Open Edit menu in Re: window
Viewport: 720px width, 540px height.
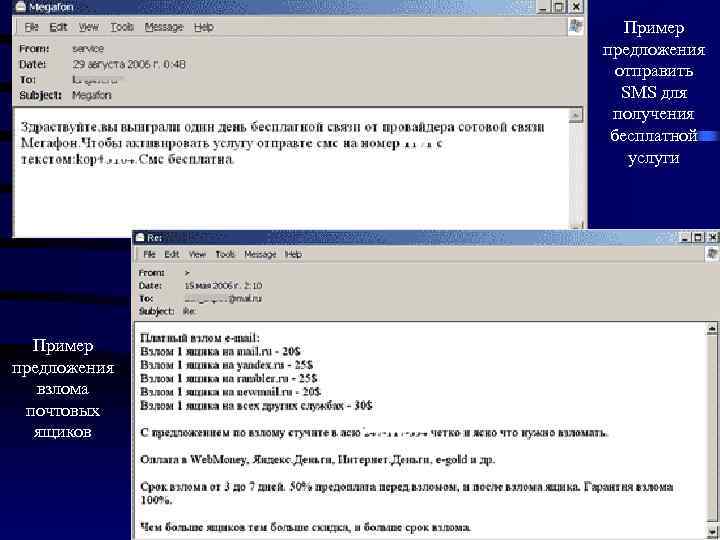[172, 254]
